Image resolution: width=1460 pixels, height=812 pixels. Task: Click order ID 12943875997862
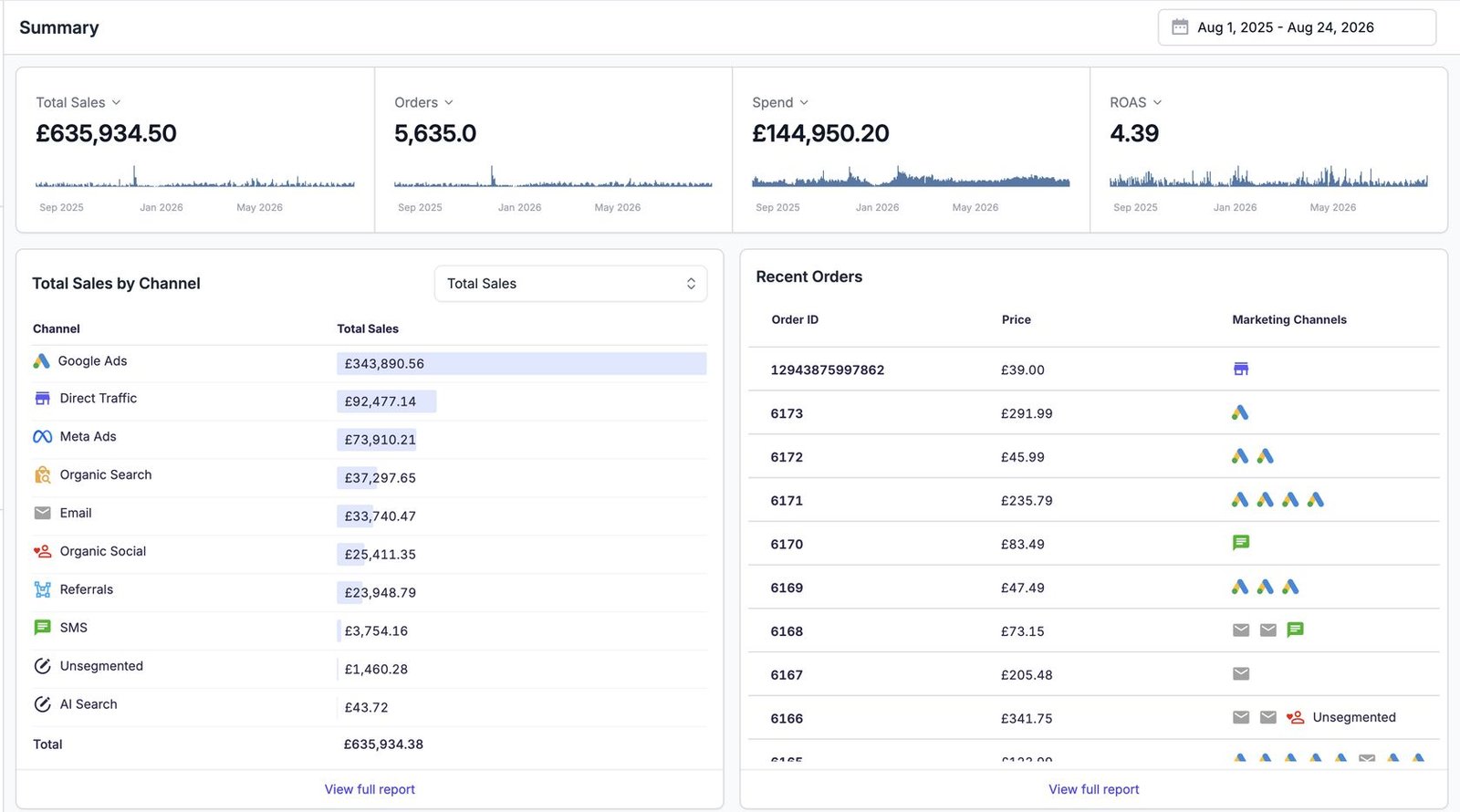click(x=828, y=370)
